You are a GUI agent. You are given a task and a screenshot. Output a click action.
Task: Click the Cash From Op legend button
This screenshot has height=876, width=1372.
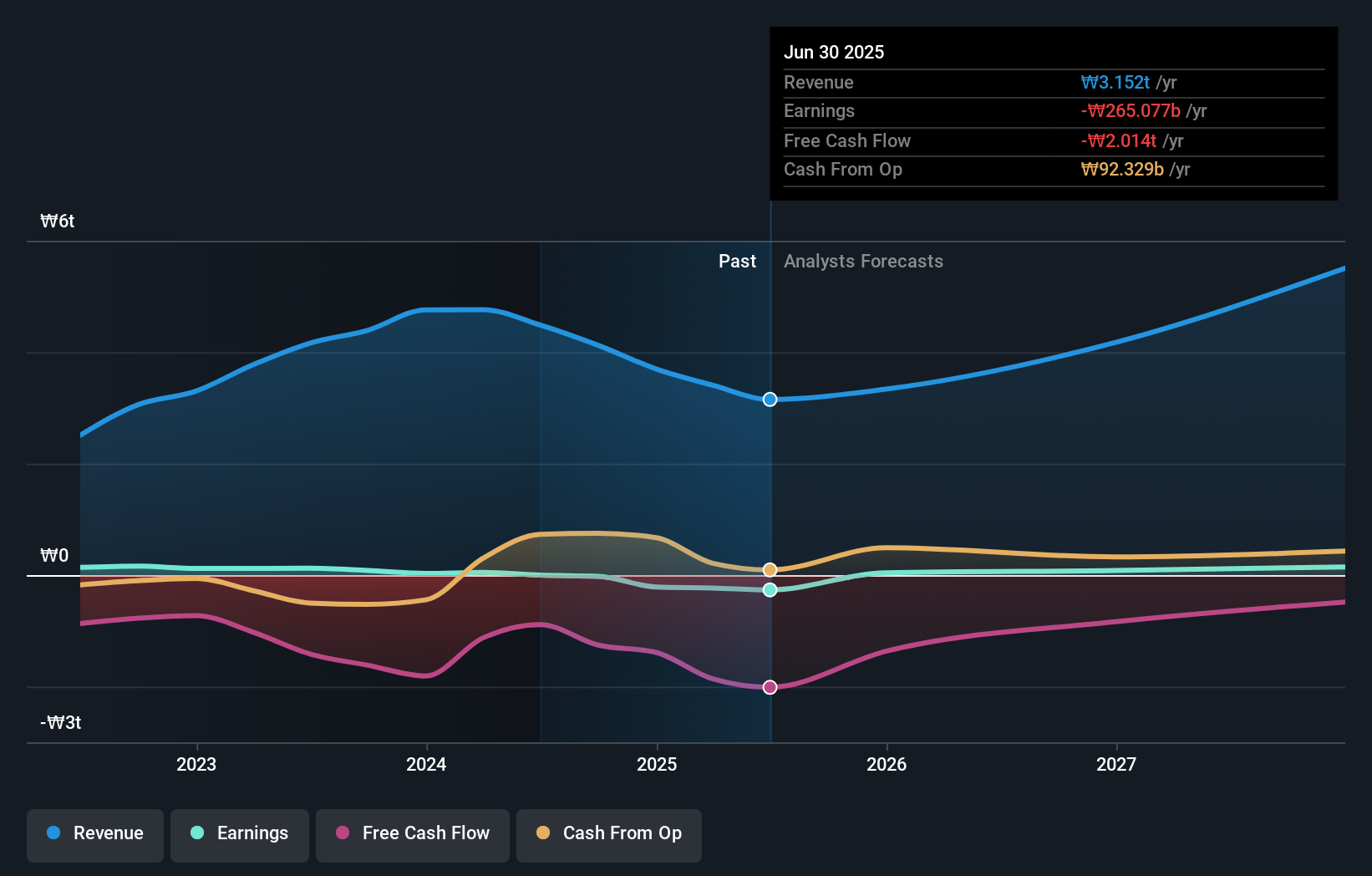(x=608, y=835)
